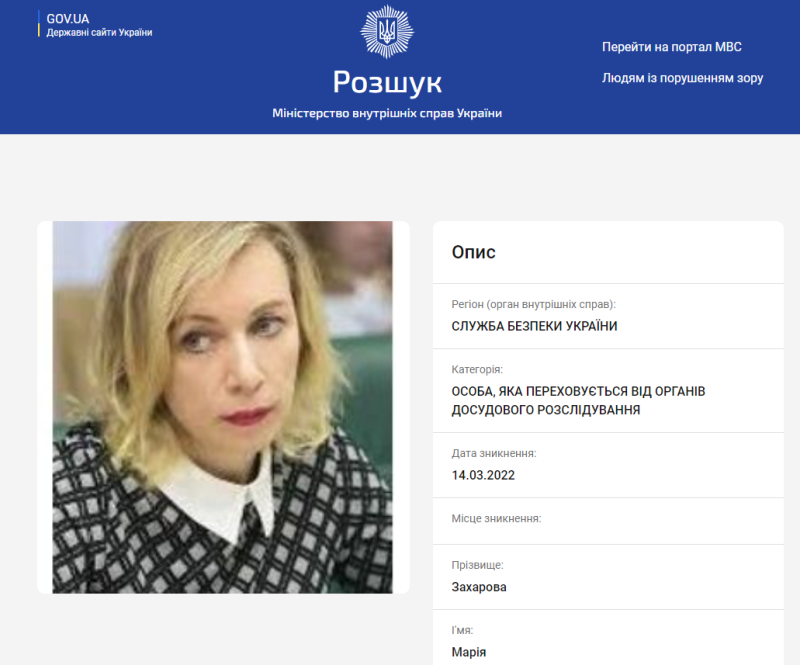
Task: Select surname value 'Захарова'
Action: (479, 587)
